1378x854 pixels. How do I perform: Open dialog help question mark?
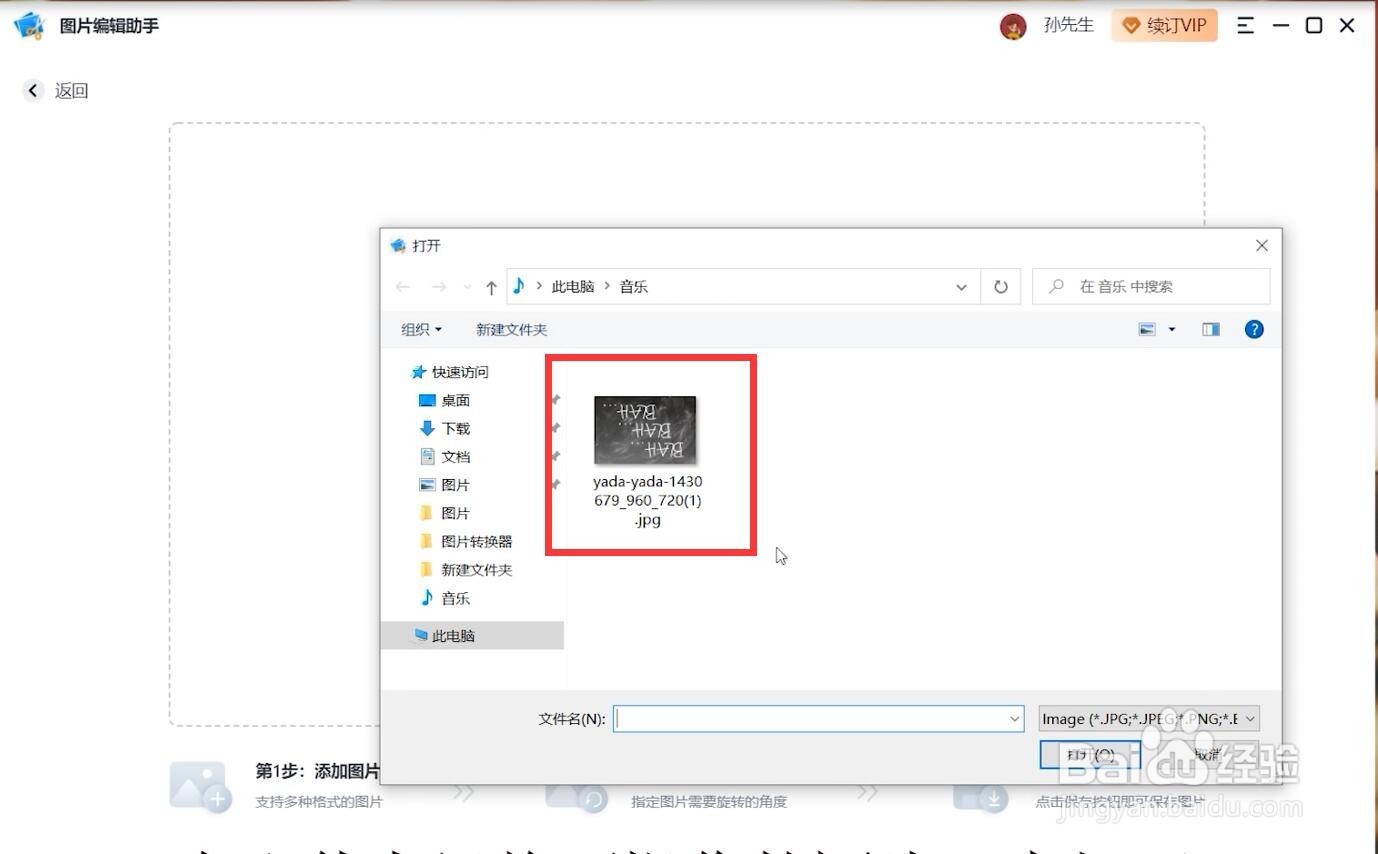coord(1254,329)
